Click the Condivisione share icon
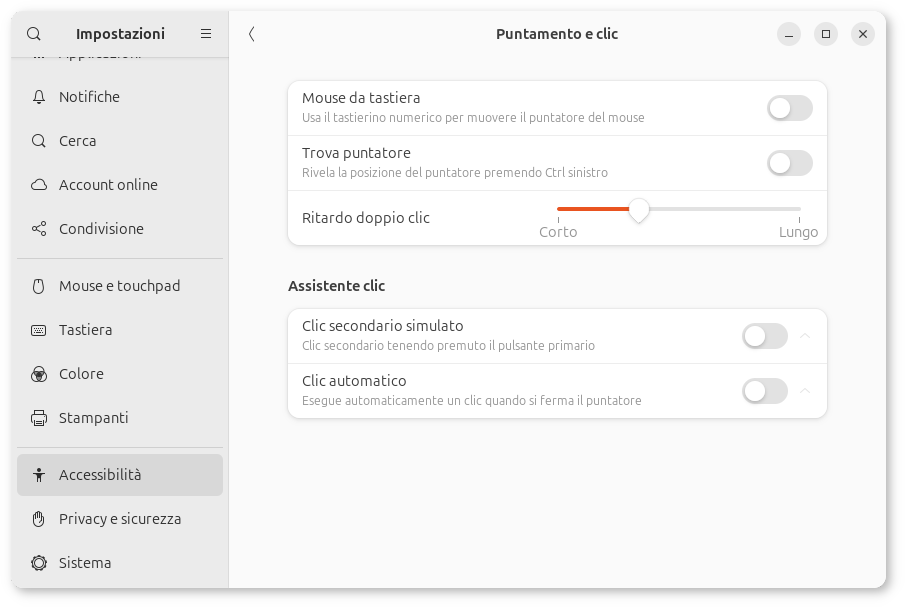Image resolution: width=905 pixels, height=607 pixels. tap(39, 229)
